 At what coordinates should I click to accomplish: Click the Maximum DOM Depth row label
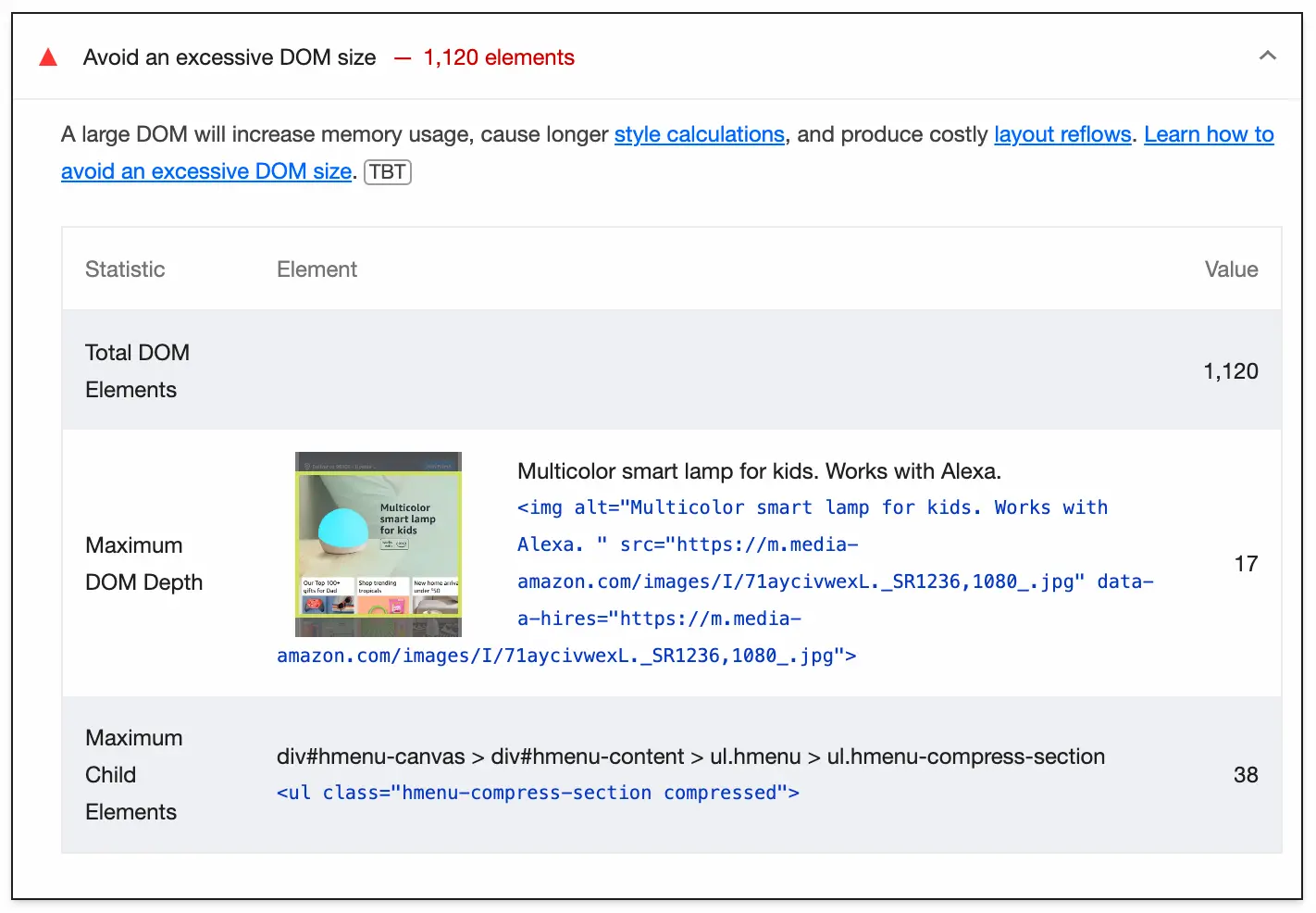click(x=143, y=563)
